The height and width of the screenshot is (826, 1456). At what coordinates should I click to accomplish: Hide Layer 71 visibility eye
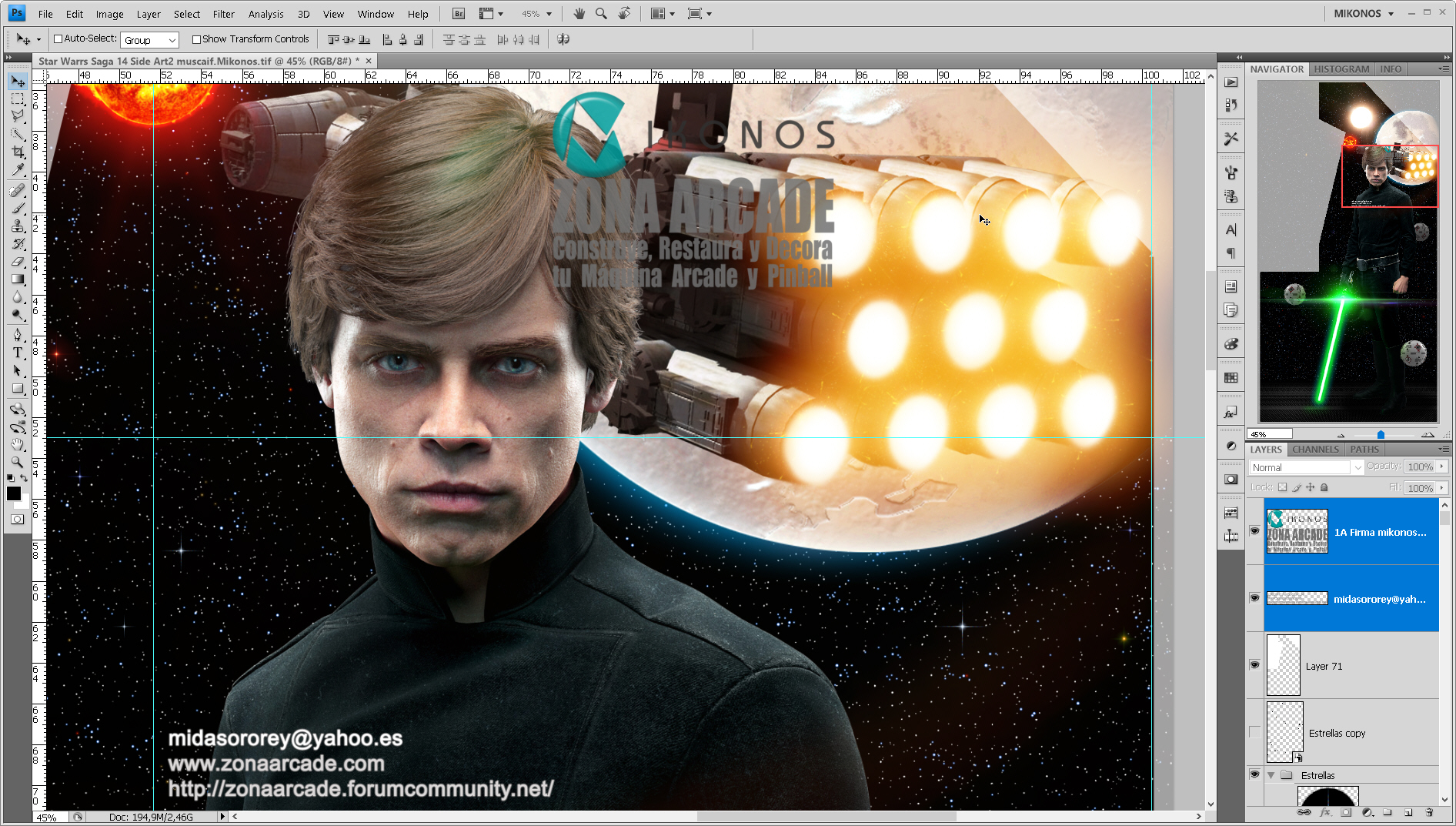click(1254, 665)
